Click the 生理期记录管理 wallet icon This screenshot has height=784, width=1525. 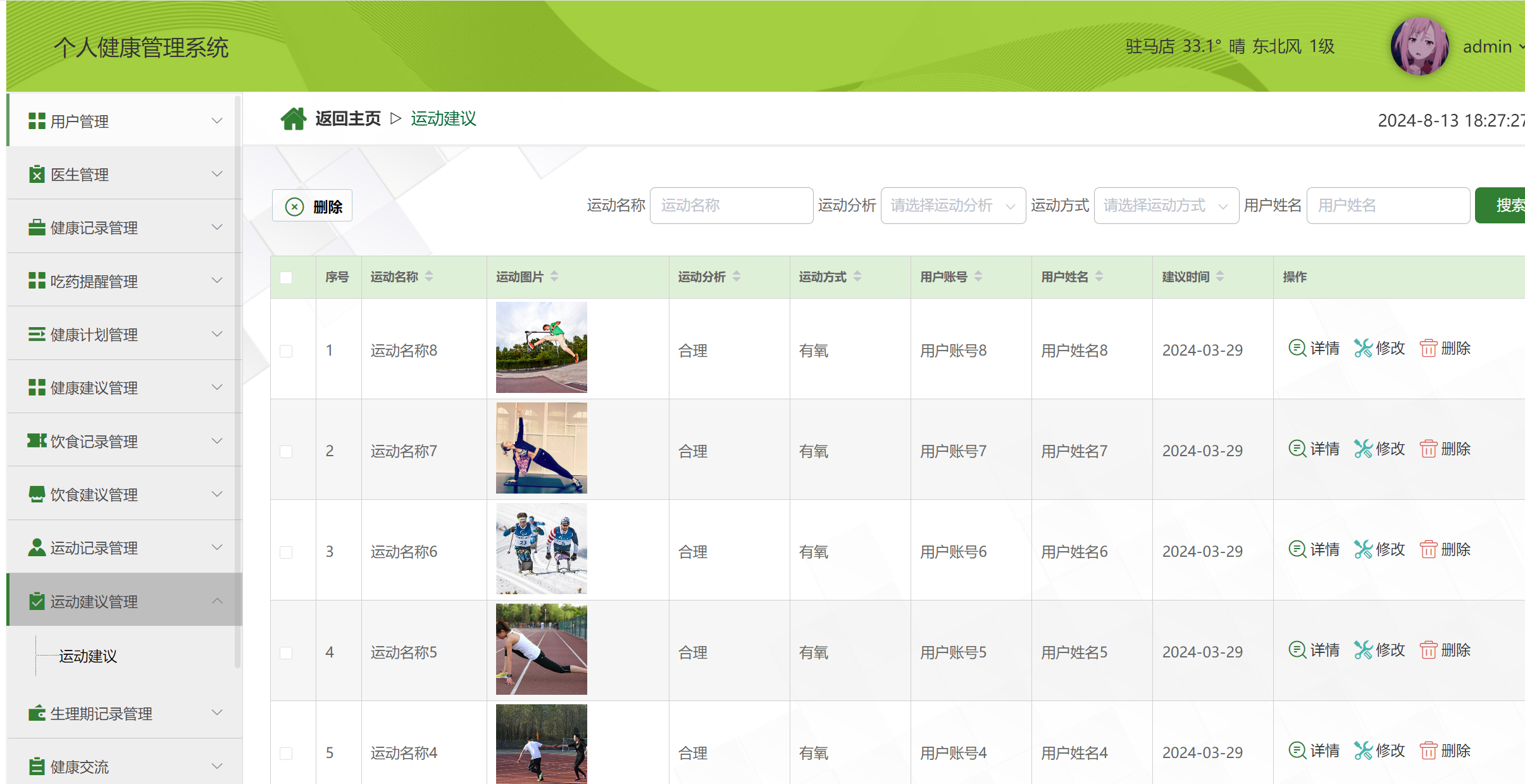point(37,713)
